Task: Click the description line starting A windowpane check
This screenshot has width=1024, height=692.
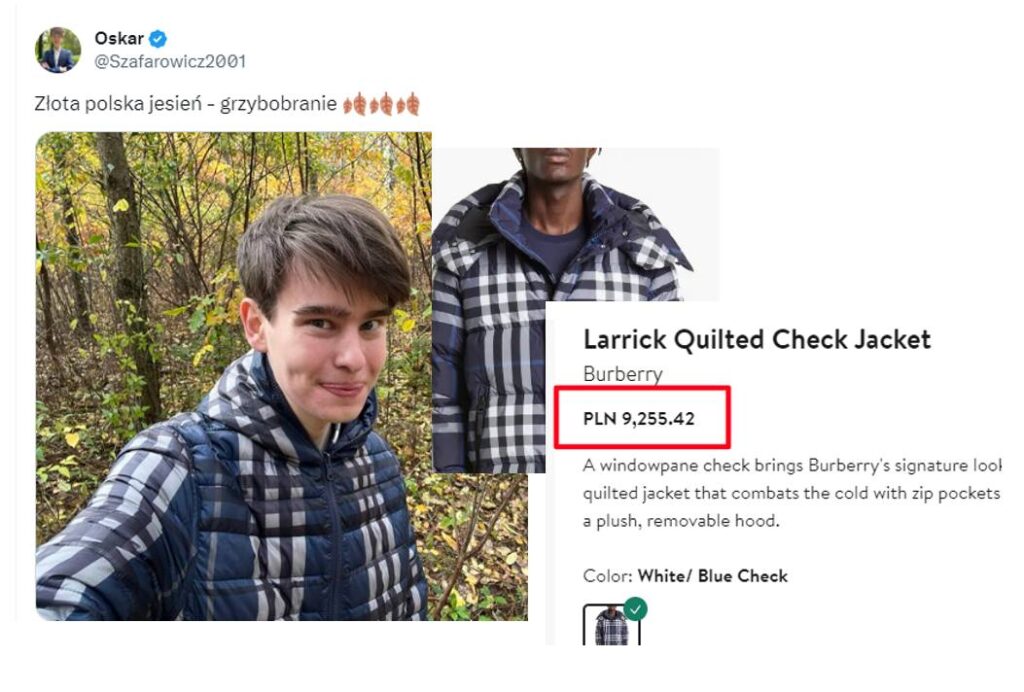Action: (x=792, y=465)
